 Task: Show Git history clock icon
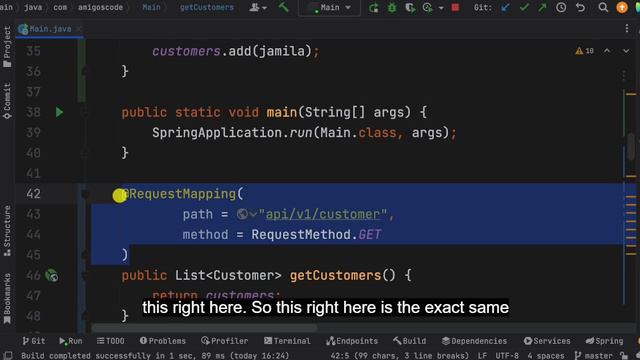coord(561,7)
